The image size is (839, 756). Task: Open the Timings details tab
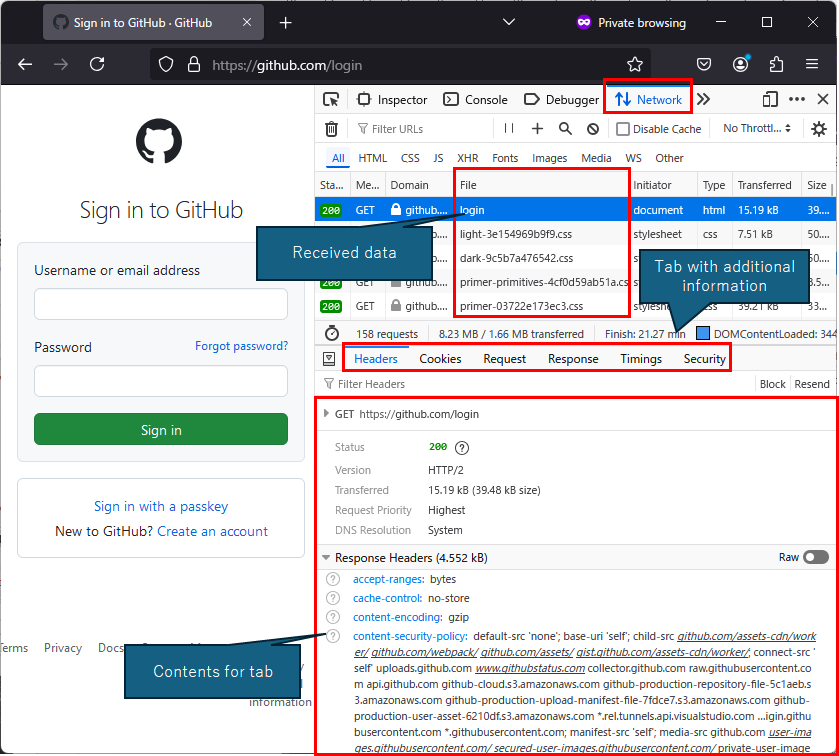[x=640, y=359]
